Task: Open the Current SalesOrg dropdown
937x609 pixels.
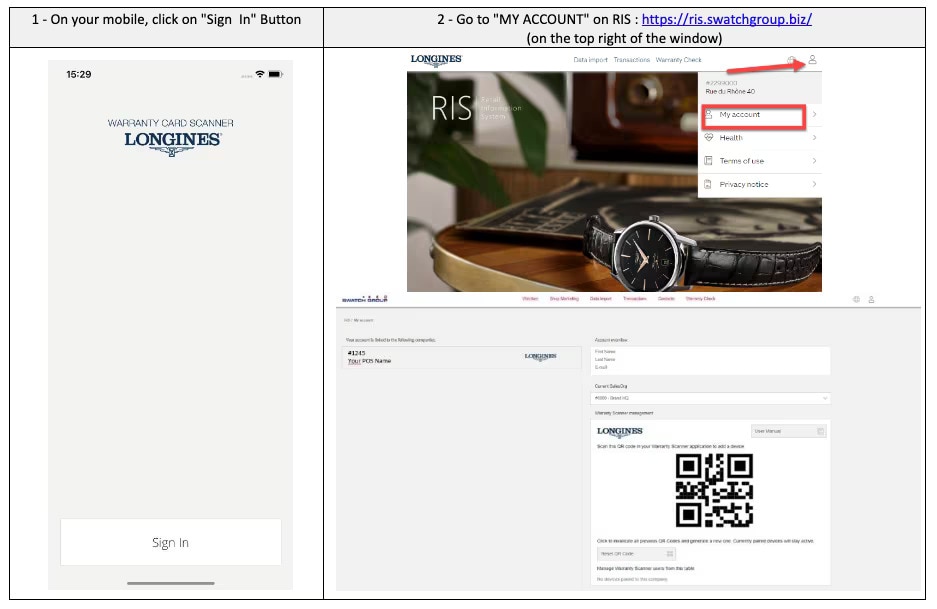Action: [711, 398]
